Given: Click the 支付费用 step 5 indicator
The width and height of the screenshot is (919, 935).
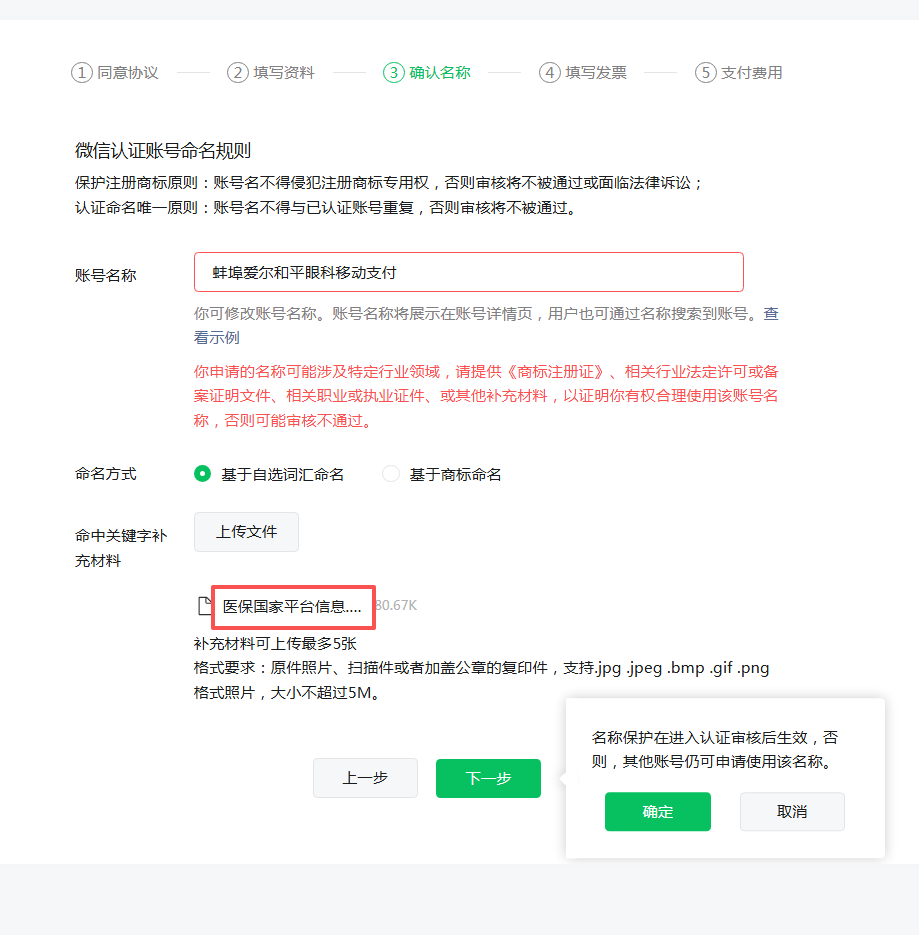Looking at the screenshot, I should [739, 73].
